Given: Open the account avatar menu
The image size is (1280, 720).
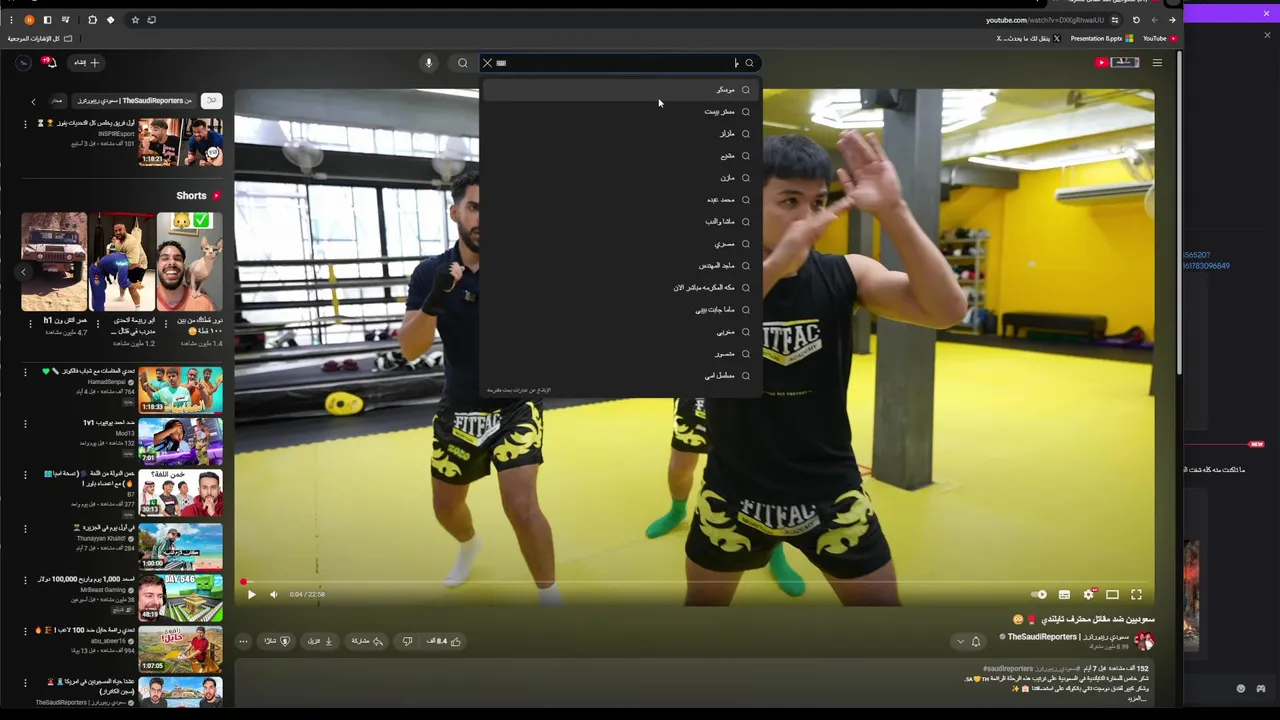Looking at the screenshot, I should pyautogui.click(x=23, y=63).
